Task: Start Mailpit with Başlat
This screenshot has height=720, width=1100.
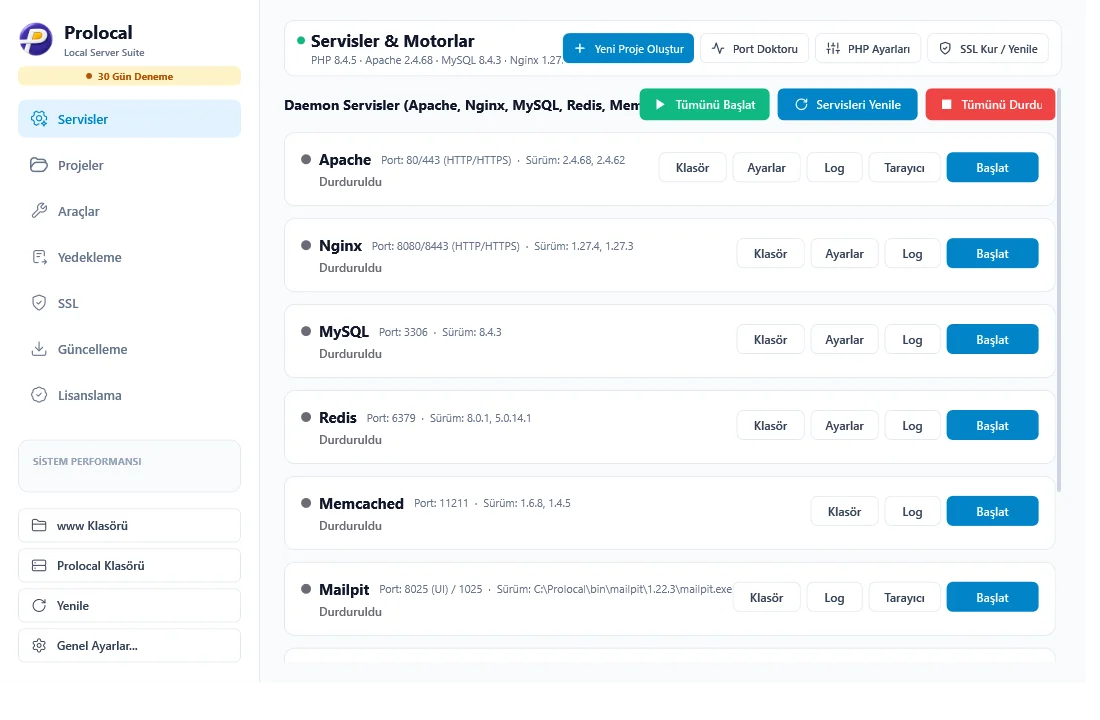Action: tap(993, 597)
